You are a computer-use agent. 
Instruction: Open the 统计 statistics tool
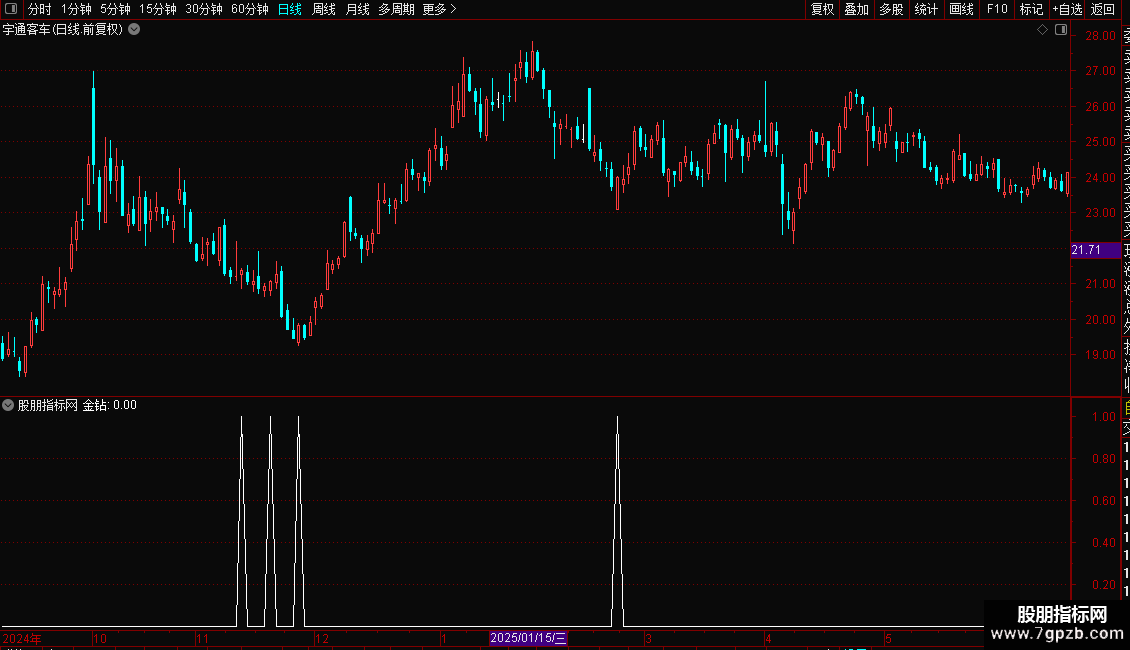[x=926, y=9]
